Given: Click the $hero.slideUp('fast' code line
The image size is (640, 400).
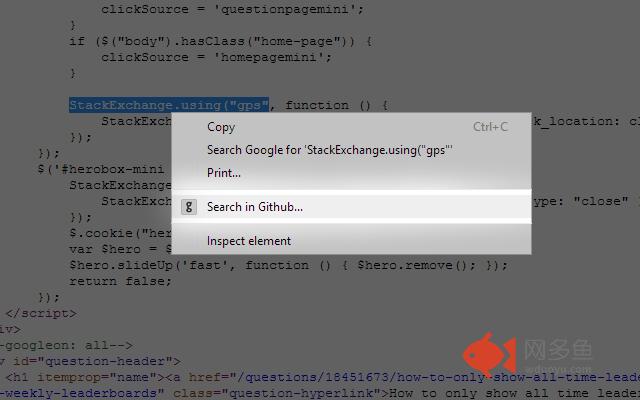Looking at the screenshot, I should tap(289, 265).
